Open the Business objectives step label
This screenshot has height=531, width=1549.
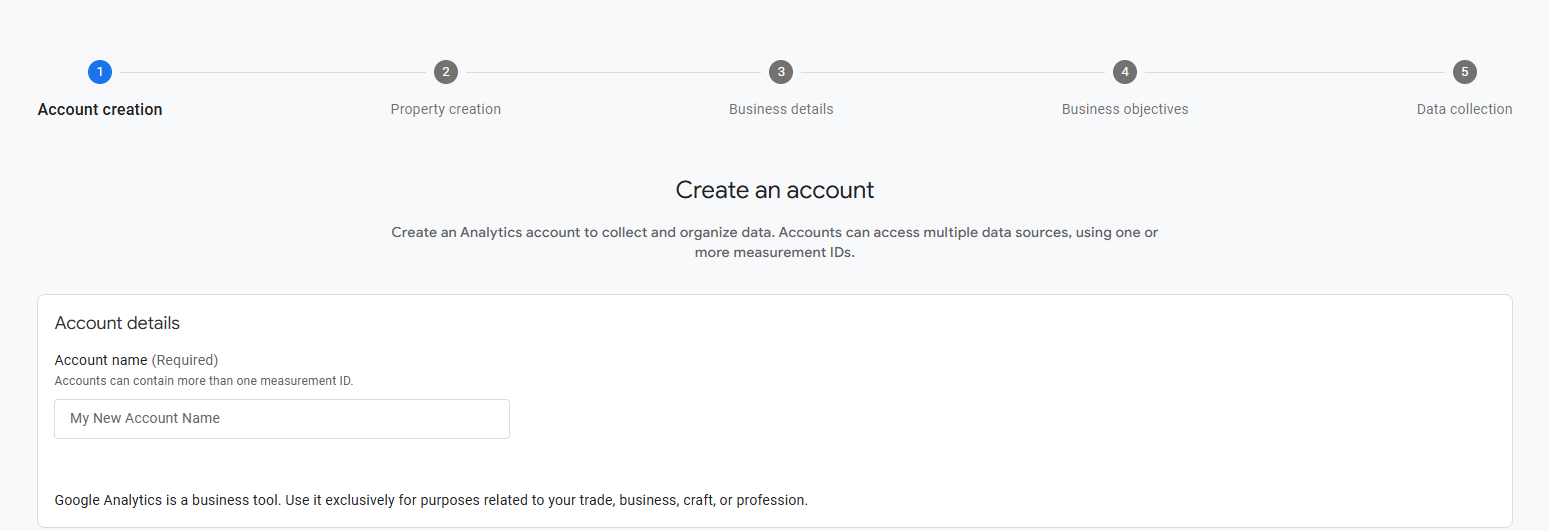[x=1125, y=109]
